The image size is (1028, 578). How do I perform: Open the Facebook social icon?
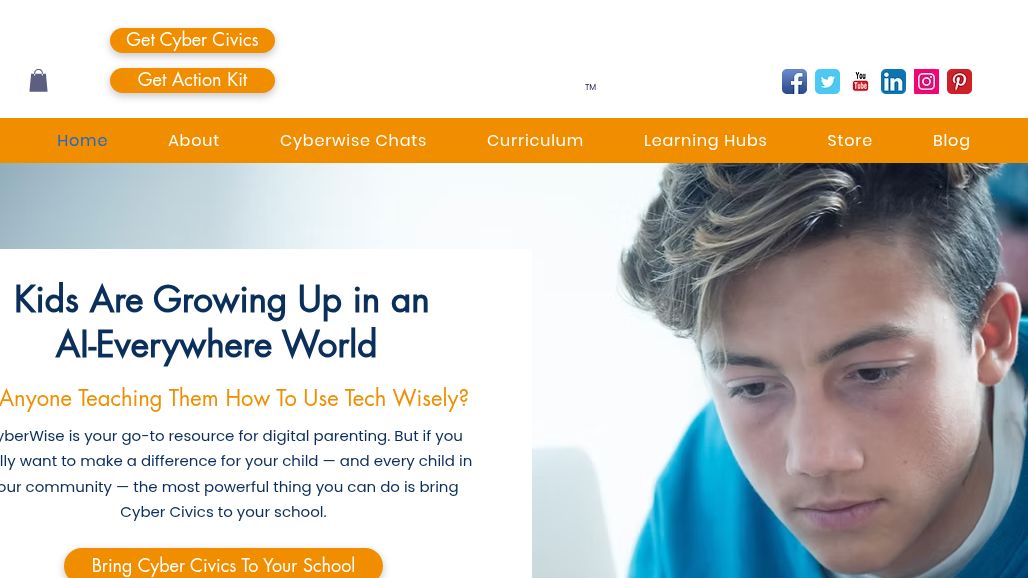[794, 82]
